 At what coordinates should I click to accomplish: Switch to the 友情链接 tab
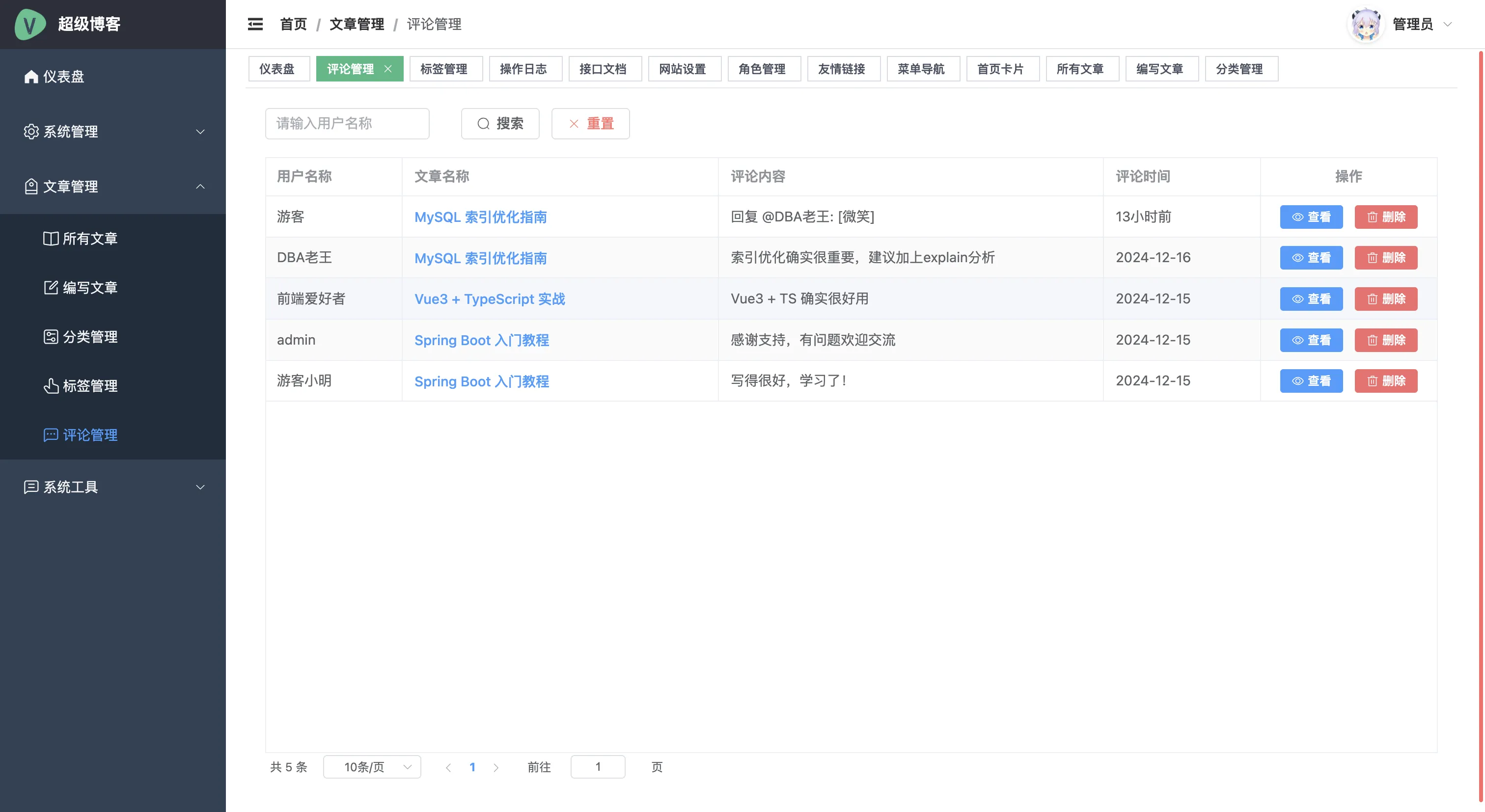pyautogui.click(x=844, y=69)
